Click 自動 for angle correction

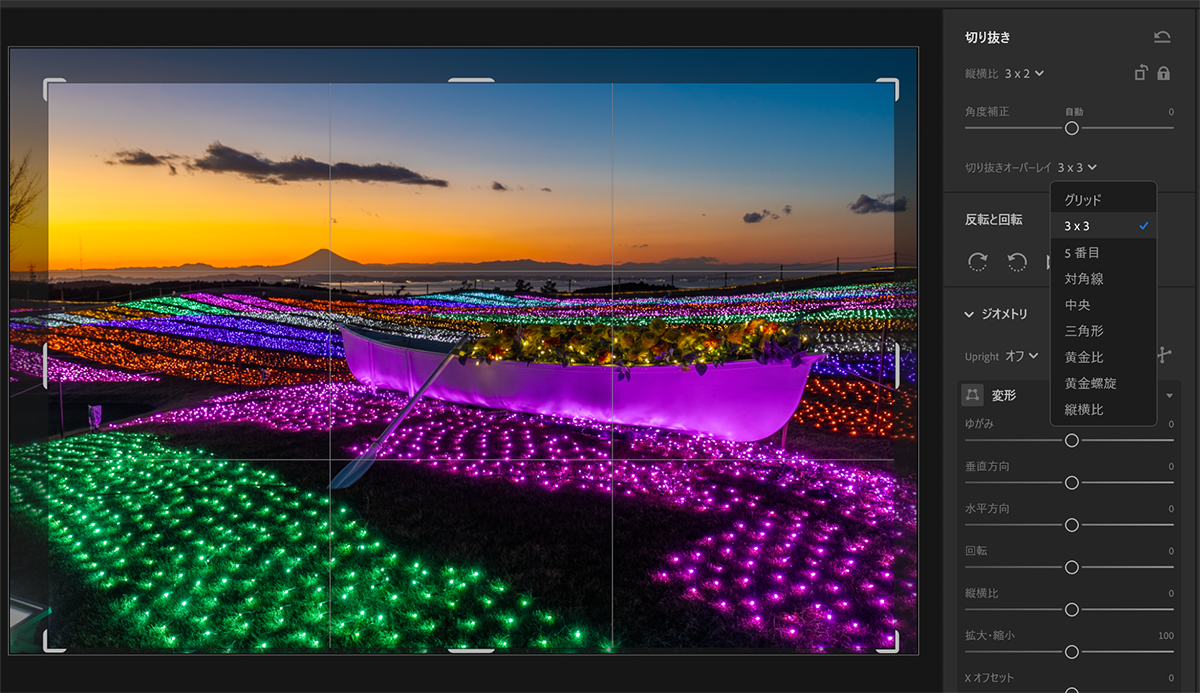coord(1074,112)
